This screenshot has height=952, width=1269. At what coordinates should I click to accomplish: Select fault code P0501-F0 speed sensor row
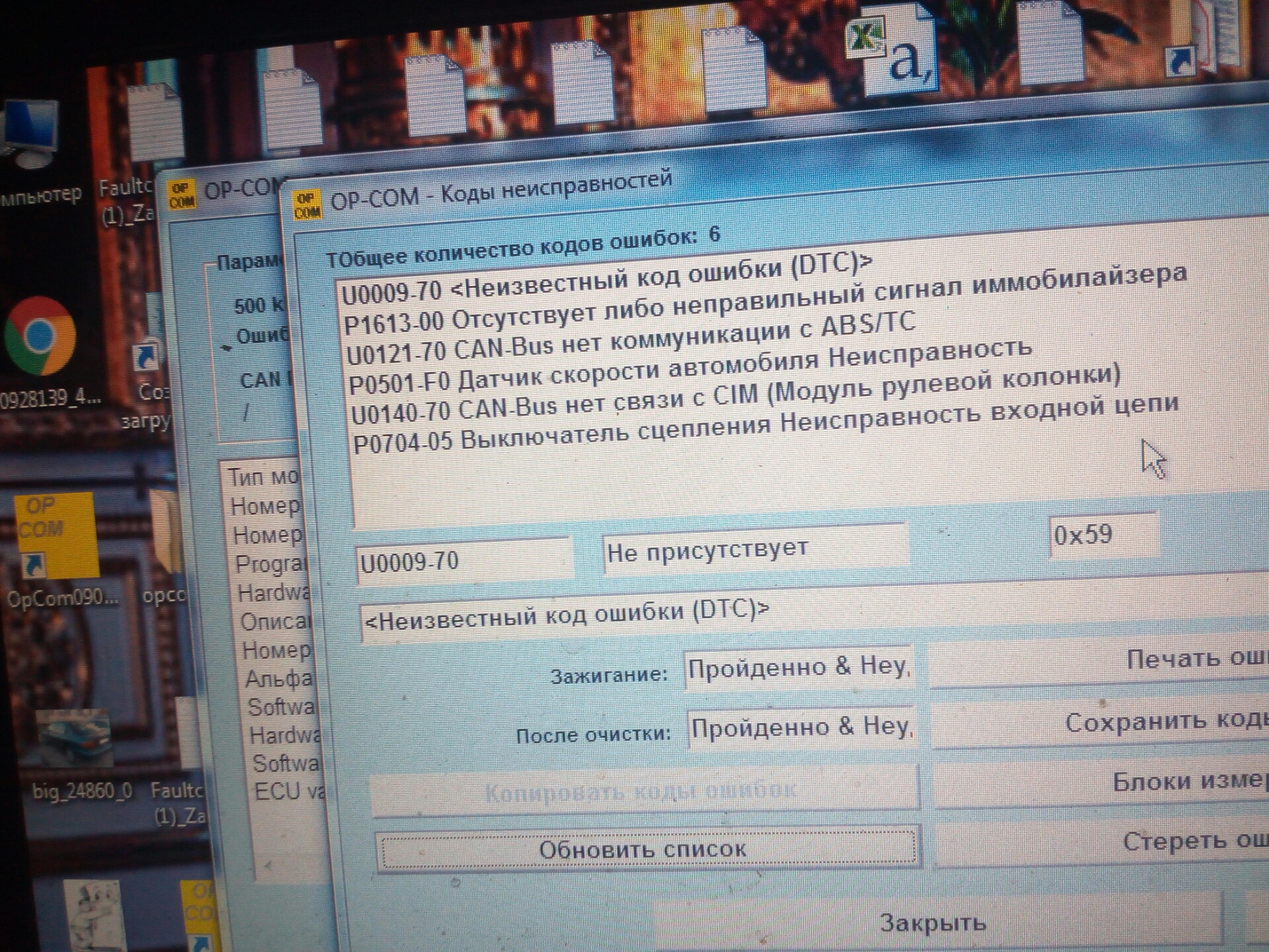click(x=690, y=368)
